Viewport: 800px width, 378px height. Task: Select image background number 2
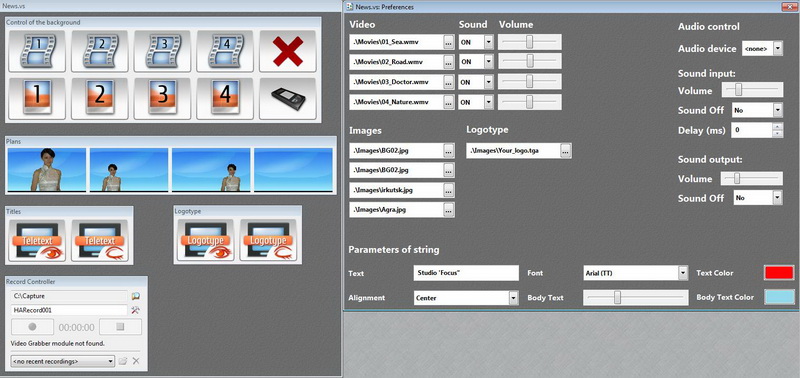(x=99, y=98)
